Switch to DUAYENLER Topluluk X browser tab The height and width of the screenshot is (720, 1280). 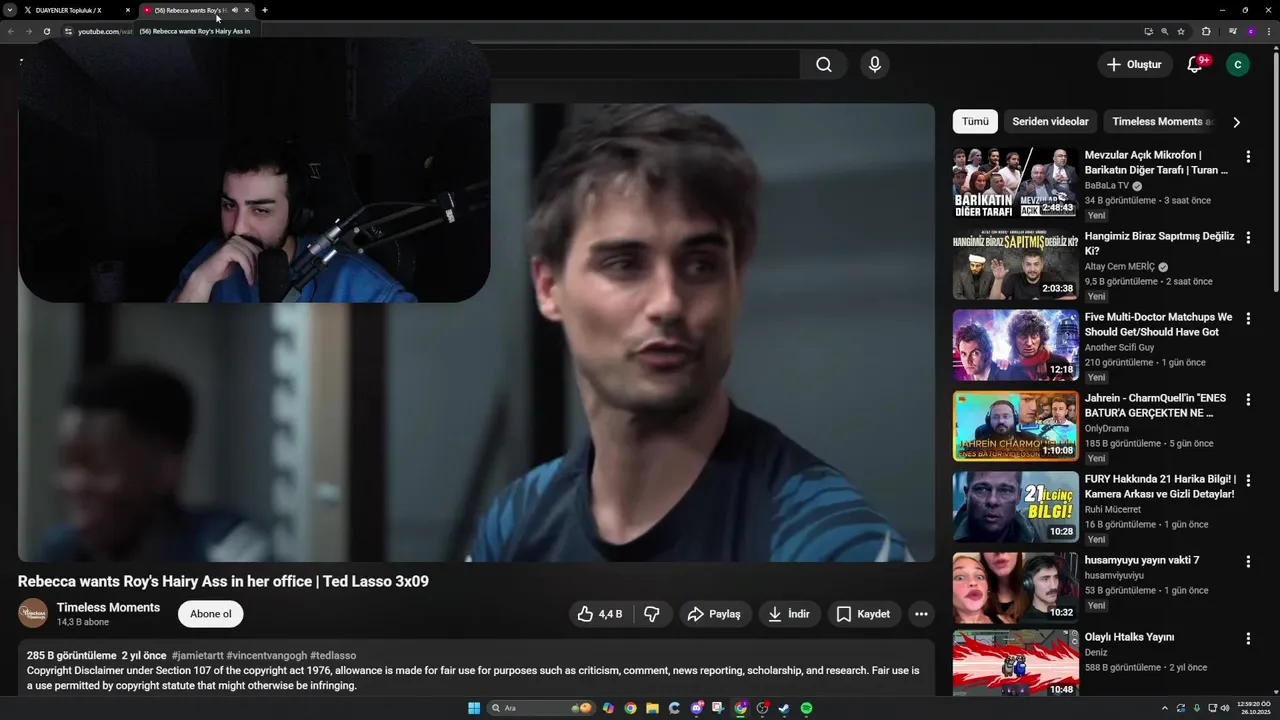(68, 10)
